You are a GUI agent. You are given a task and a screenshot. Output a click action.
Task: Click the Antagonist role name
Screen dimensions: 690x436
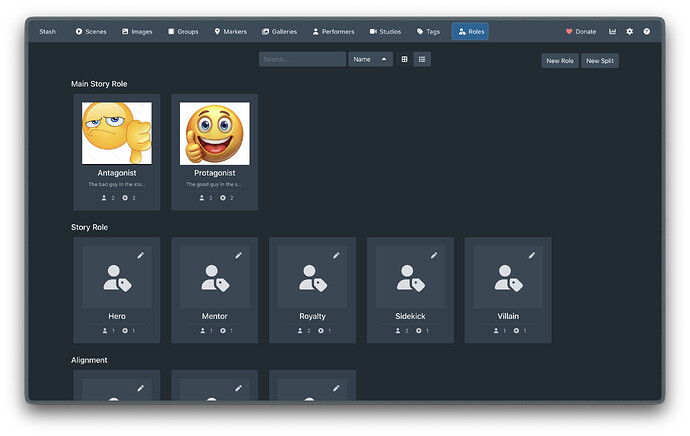coord(117,173)
